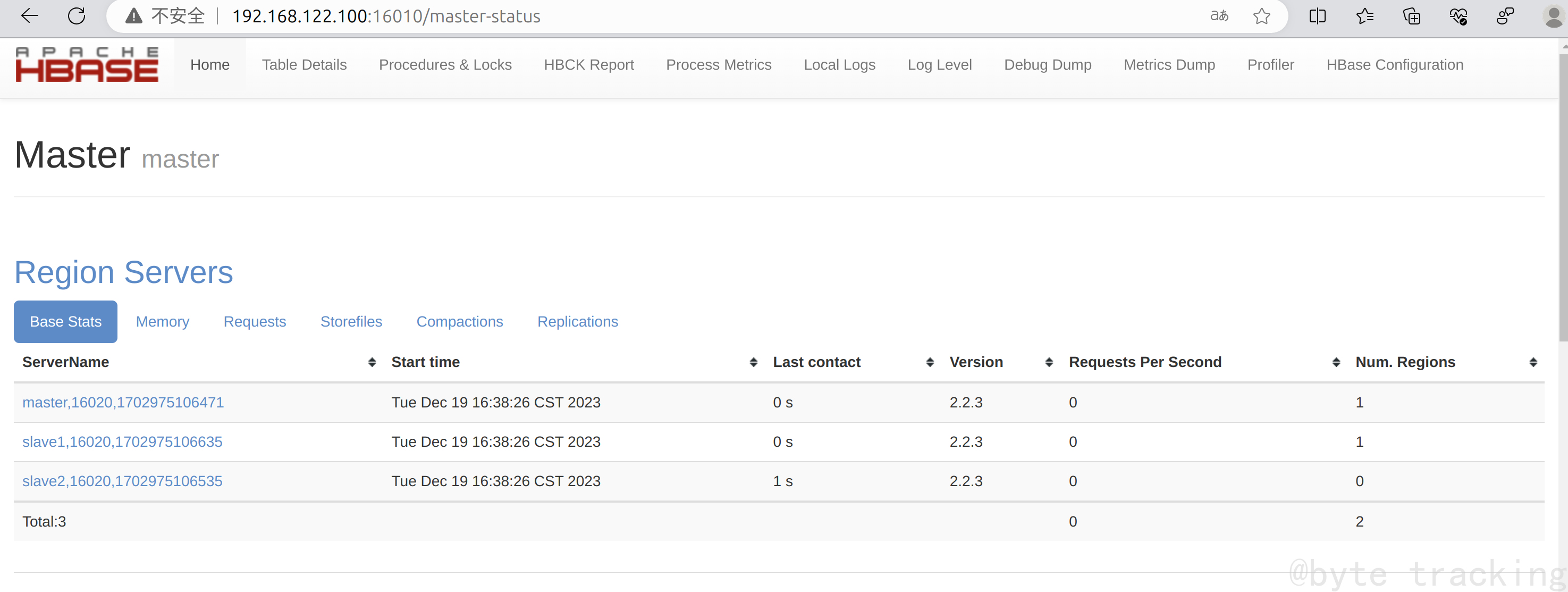This screenshot has height=592, width=1568.
Task: Click the browser back arrow
Action: (29, 16)
